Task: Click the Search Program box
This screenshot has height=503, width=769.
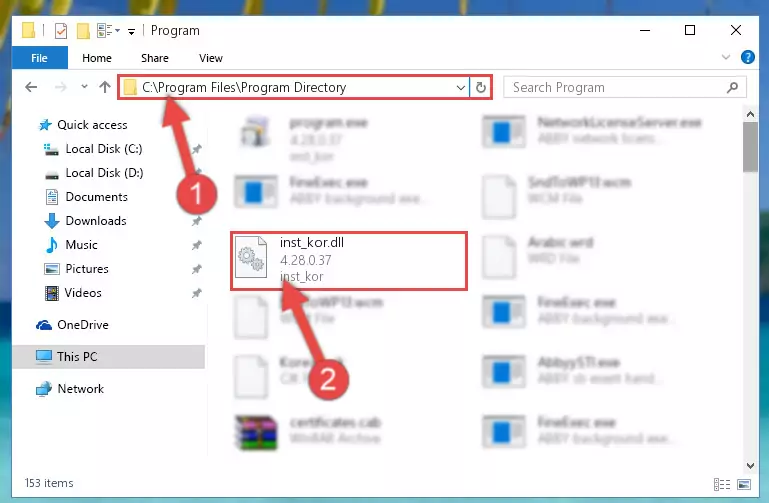Action: 624,87
